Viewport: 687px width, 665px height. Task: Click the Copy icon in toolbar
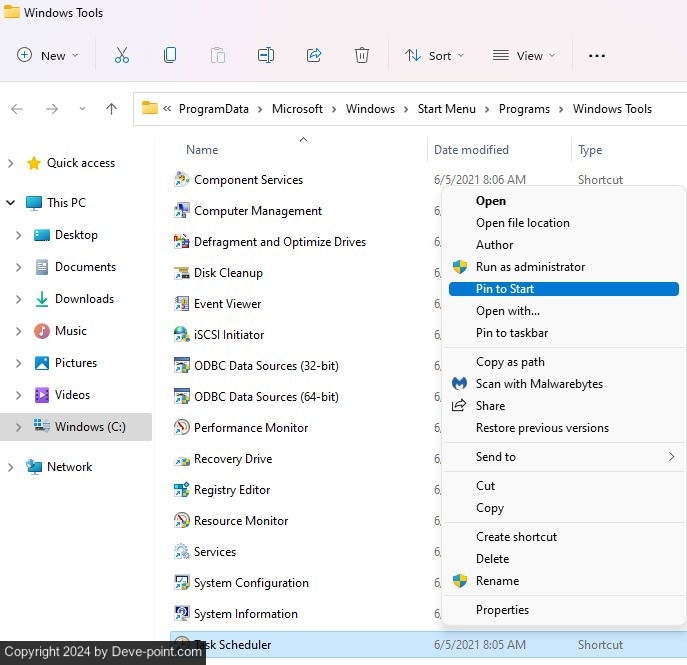[170, 56]
